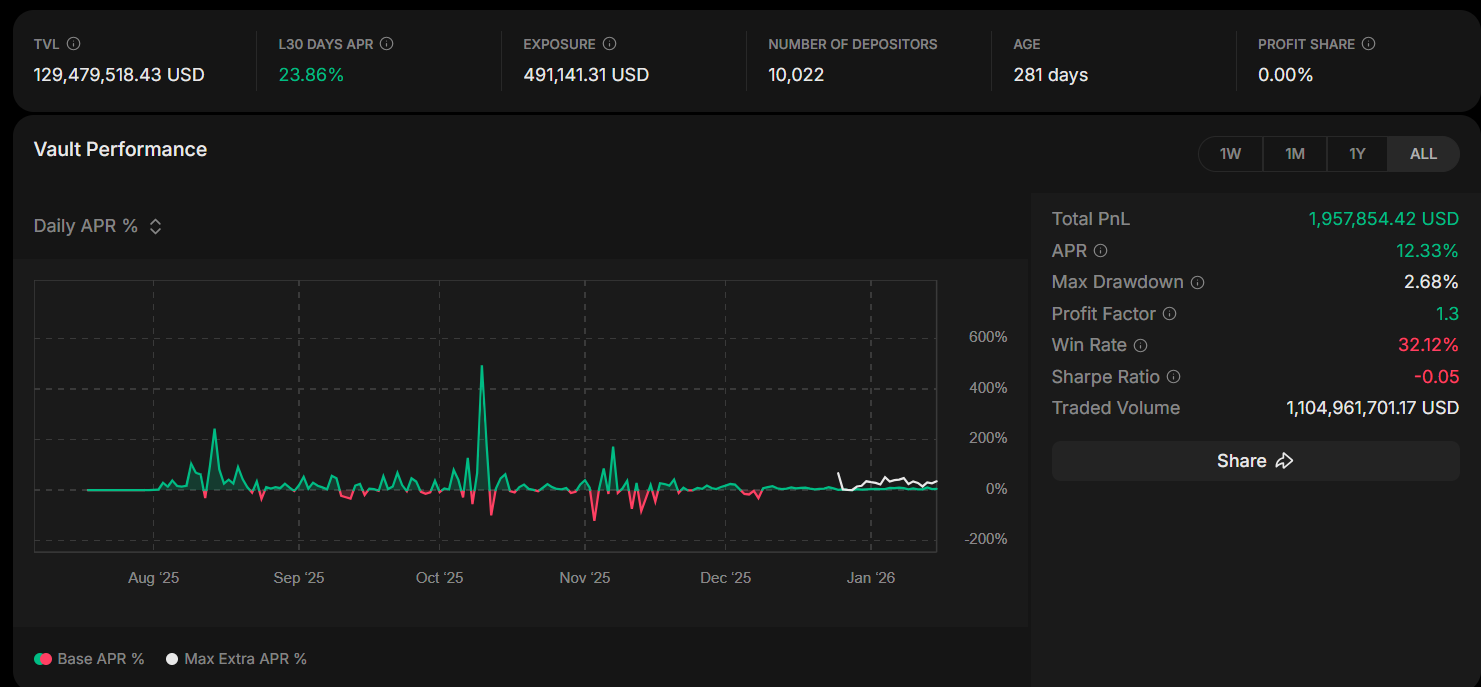Click the Max Drawdown info icon
1481x687 pixels.
pyautogui.click(x=1197, y=283)
